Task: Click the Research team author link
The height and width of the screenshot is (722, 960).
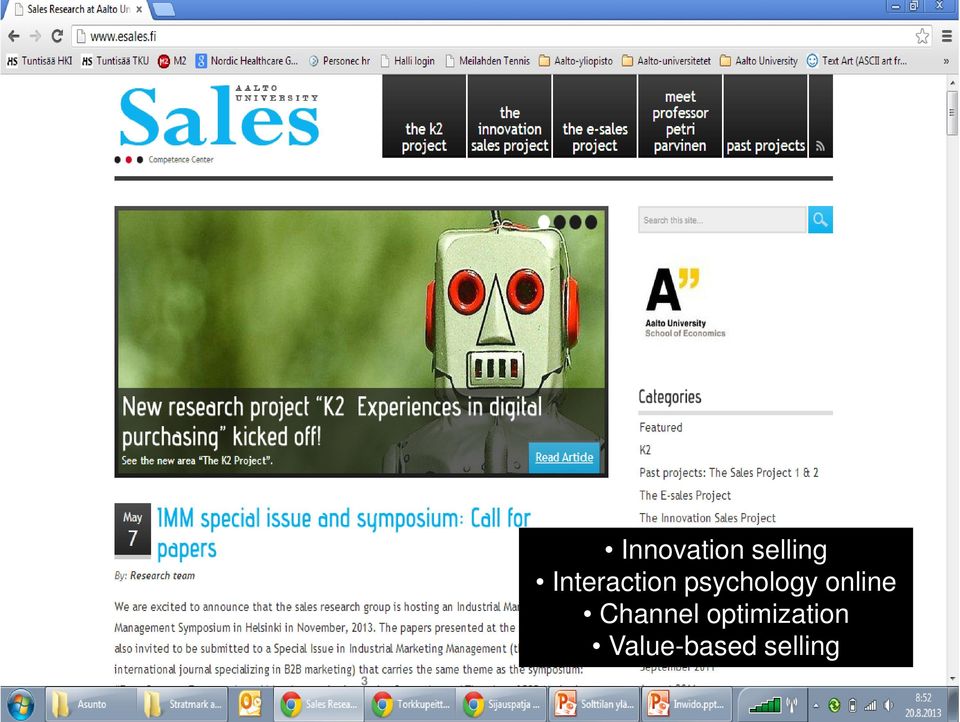Action: (x=162, y=576)
